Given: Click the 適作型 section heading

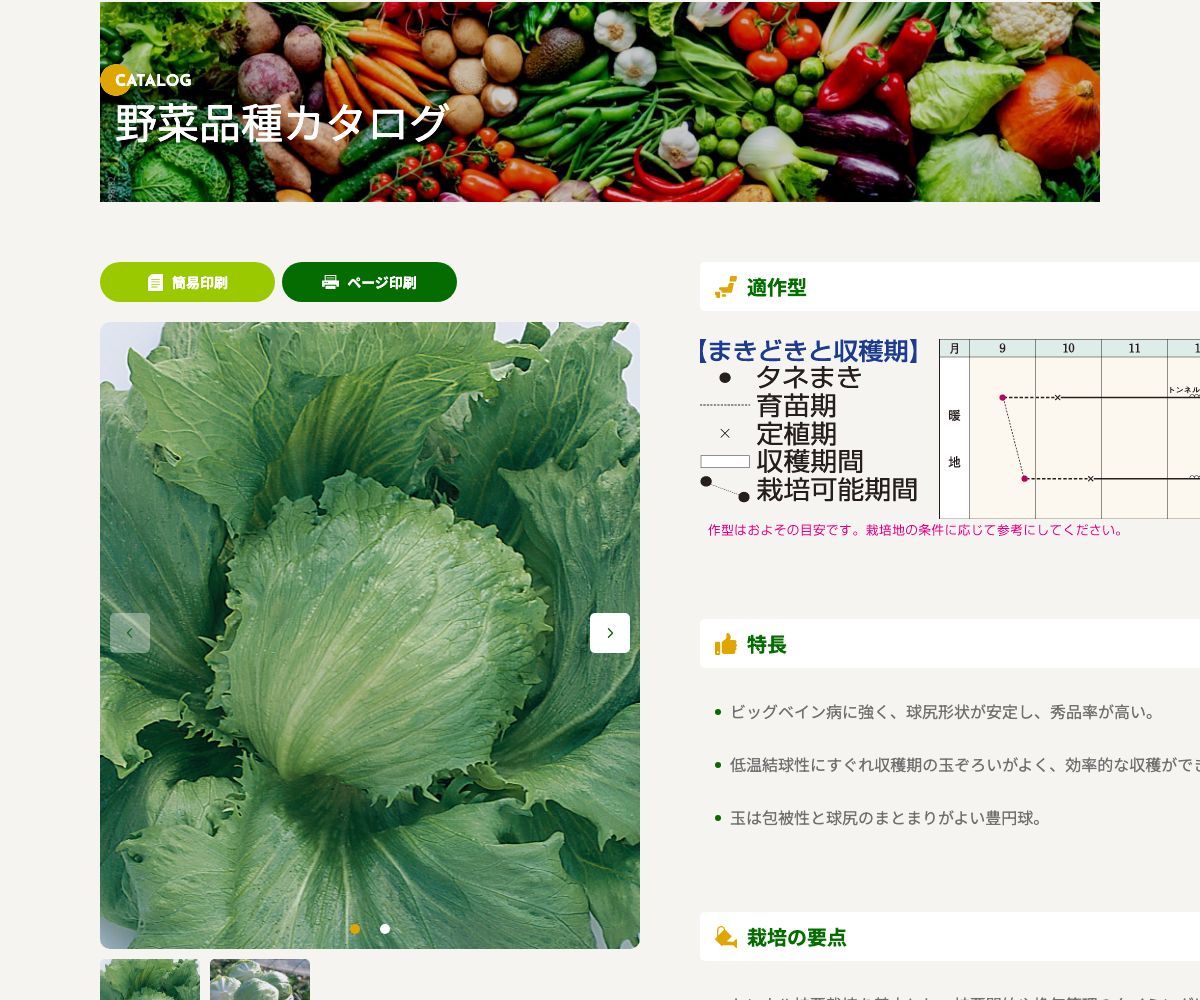Looking at the screenshot, I should point(776,288).
